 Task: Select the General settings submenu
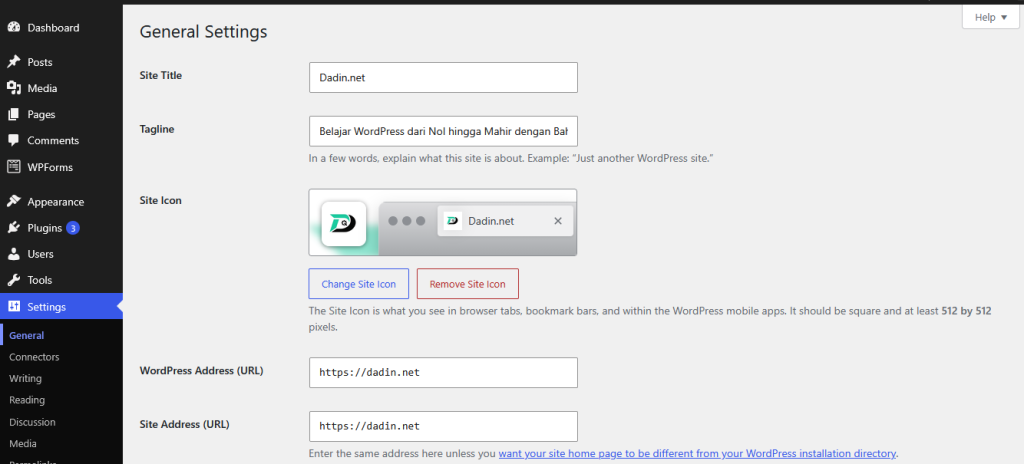coord(27,335)
